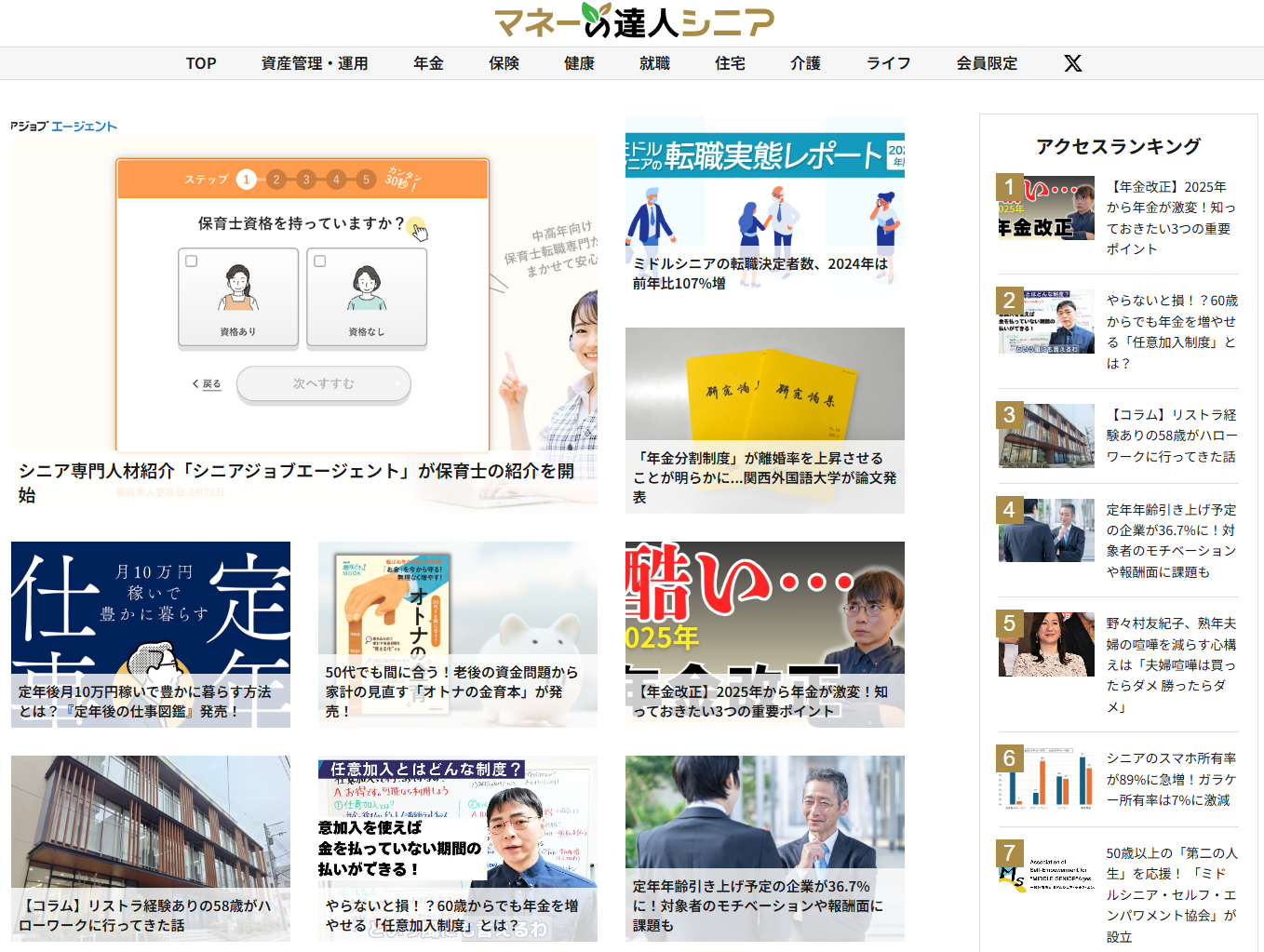The width and height of the screenshot is (1264, 952).
Task: Open 年金分割制度 離婚率 article
Action: (x=765, y=477)
